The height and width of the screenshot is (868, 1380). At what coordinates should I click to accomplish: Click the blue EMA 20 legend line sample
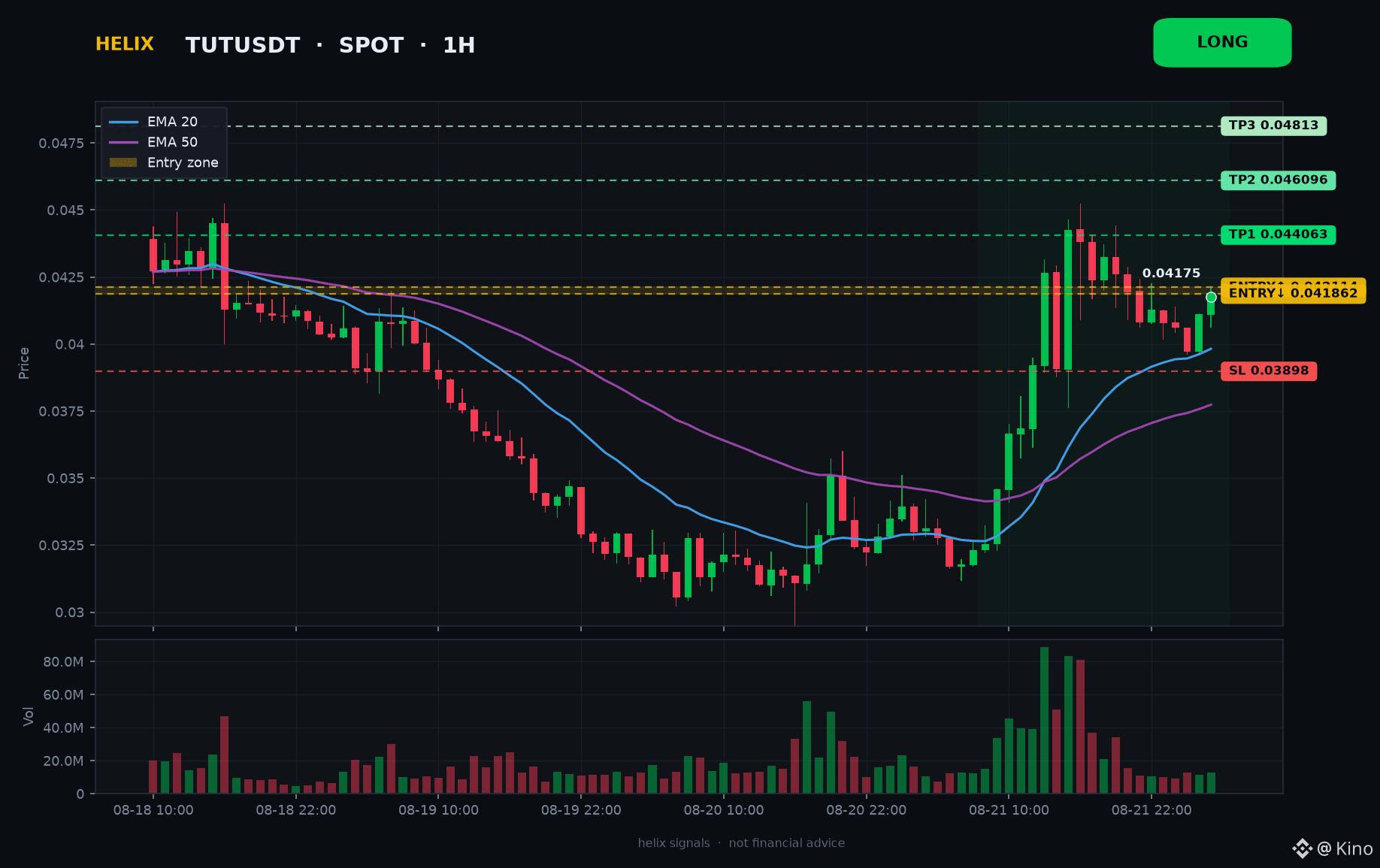123,122
